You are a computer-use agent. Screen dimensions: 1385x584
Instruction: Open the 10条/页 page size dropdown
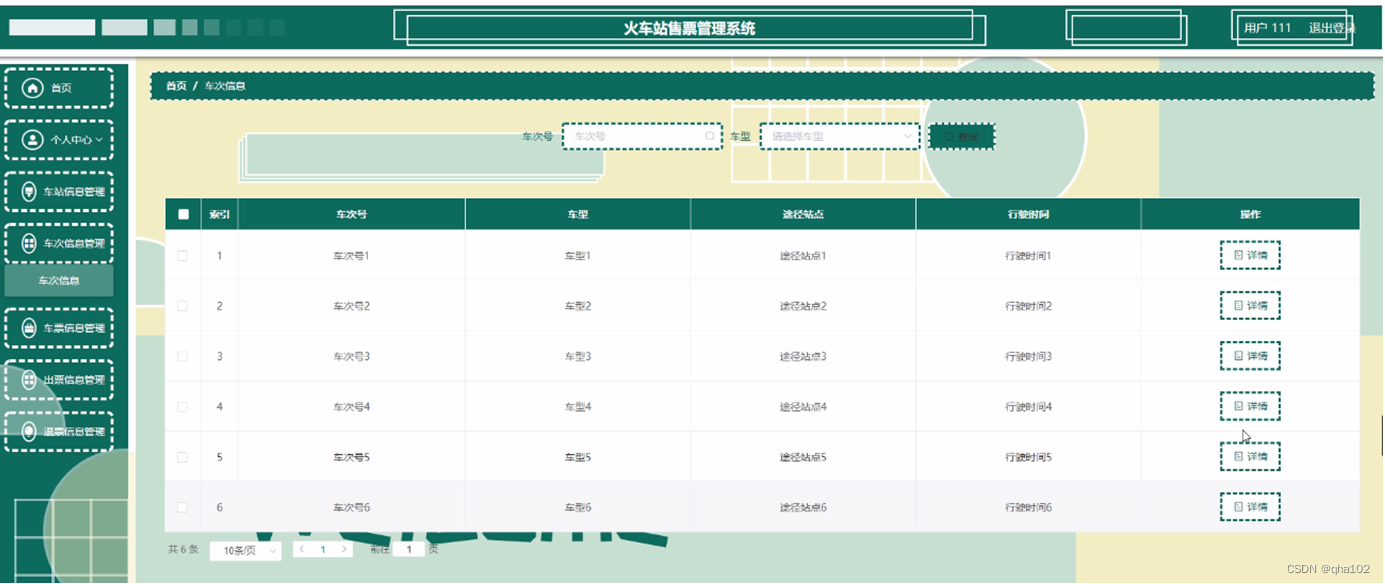point(244,549)
